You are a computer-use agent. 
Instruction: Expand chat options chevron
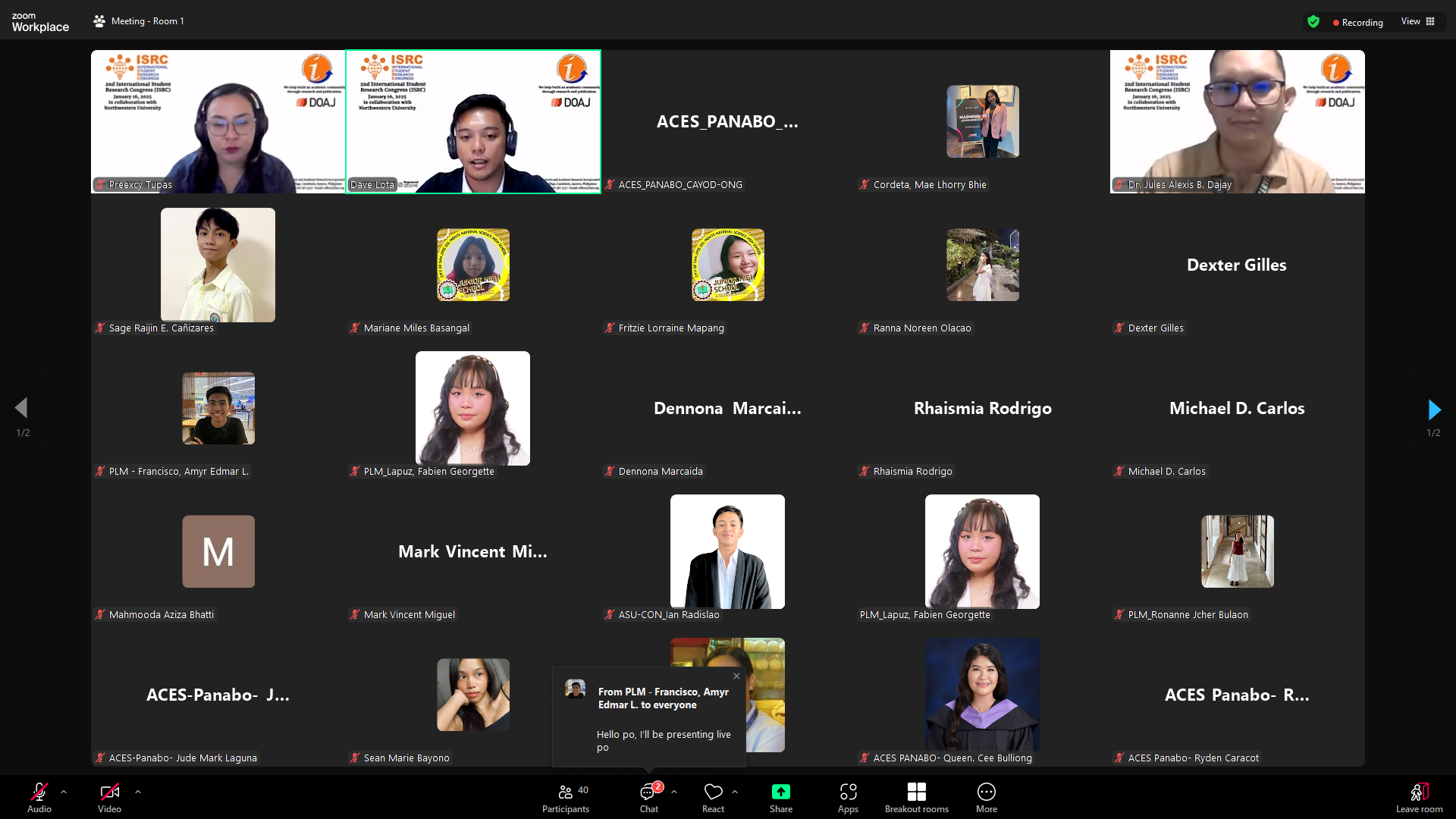(674, 792)
